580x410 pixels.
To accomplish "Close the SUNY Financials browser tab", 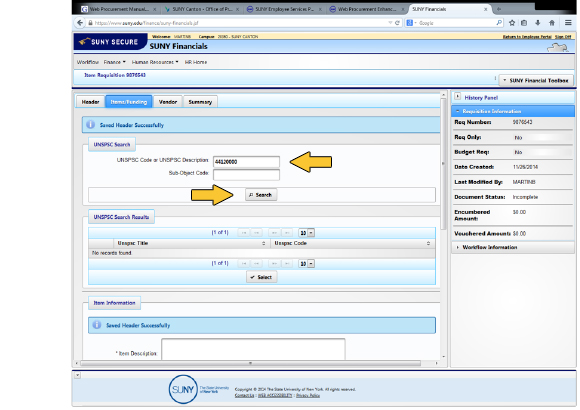I will tap(485, 9).
